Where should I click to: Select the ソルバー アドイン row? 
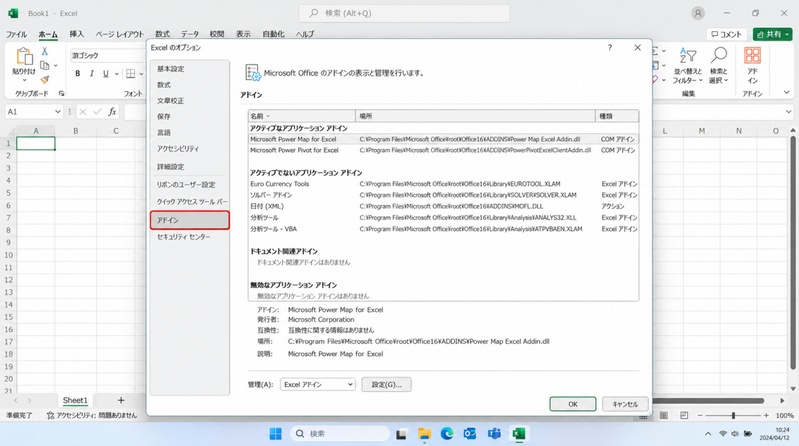coord(443,195)
